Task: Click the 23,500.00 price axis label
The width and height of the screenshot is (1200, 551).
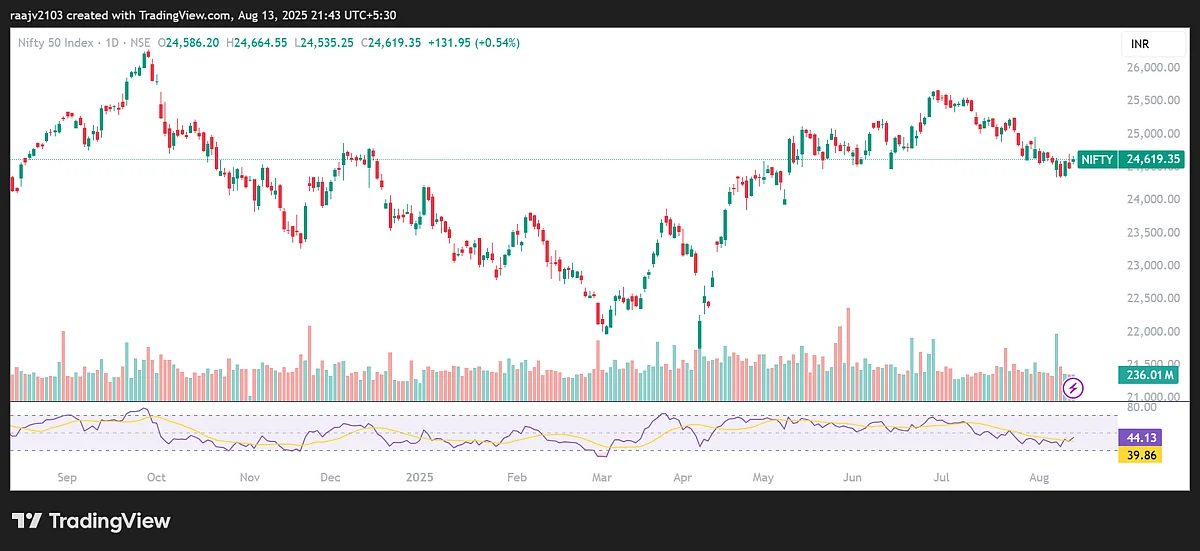Action: (1153, 233)
